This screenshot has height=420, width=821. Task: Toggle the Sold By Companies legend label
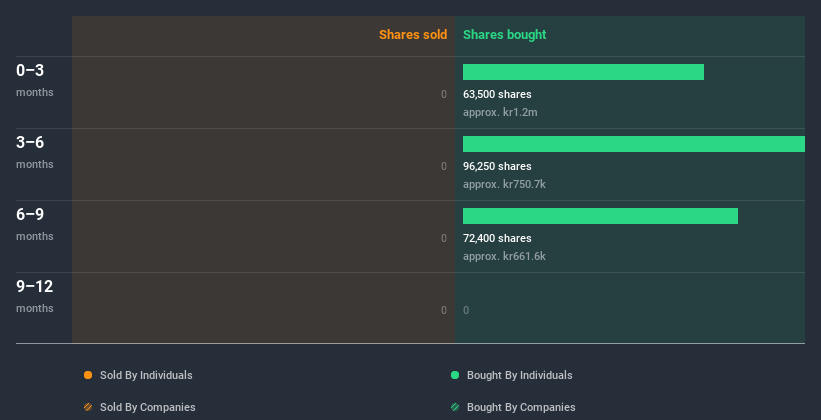click(x=147, y=407)
